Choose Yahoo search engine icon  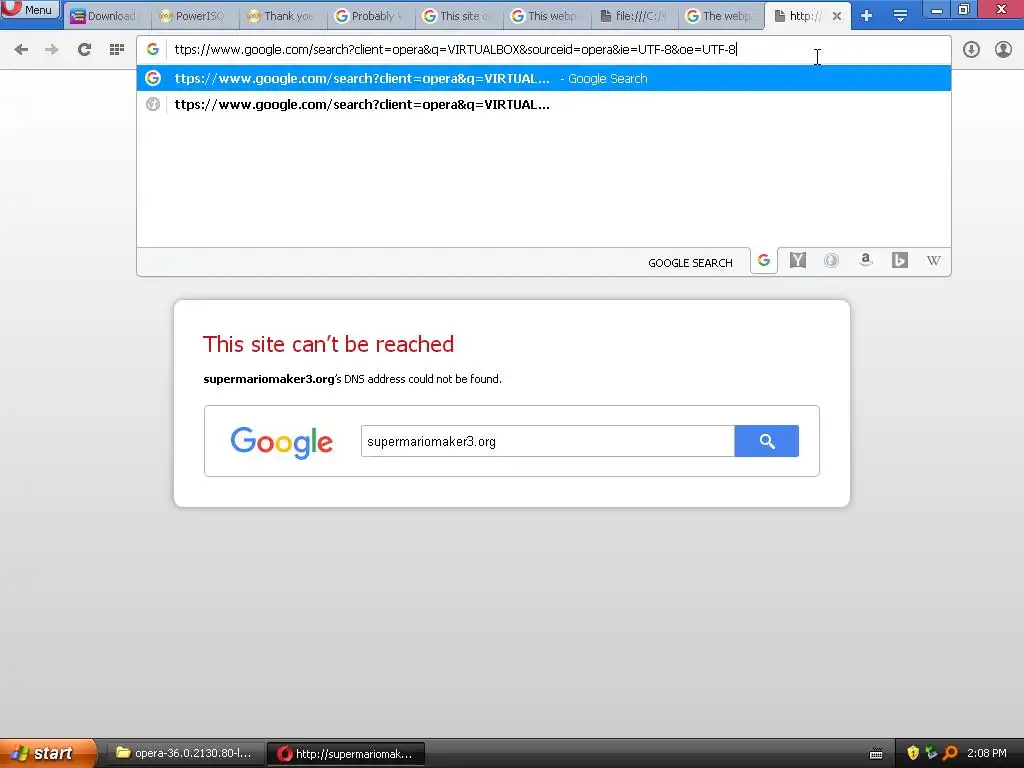[x=797, y=261]
